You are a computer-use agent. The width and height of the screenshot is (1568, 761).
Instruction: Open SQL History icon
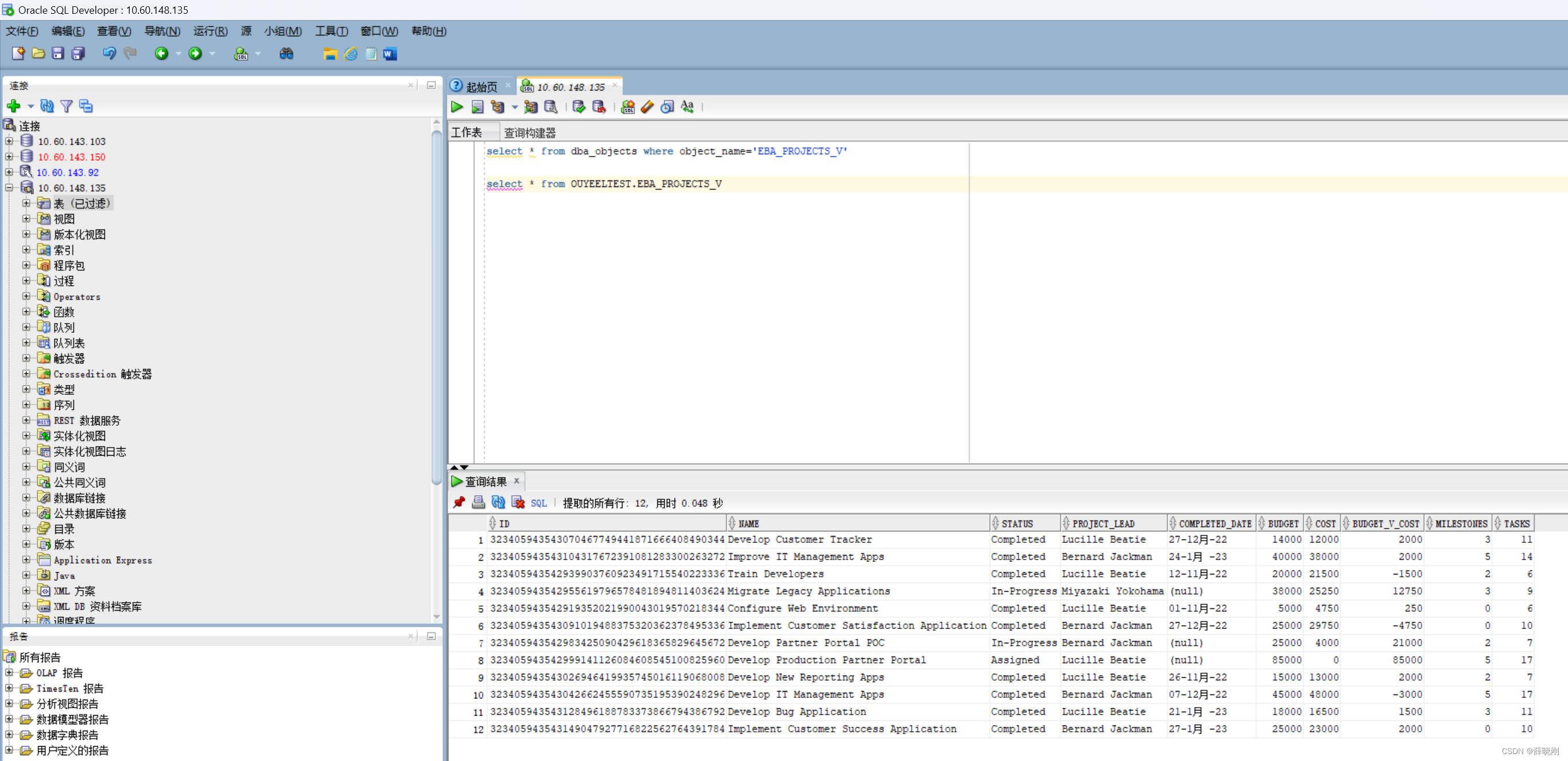[667, 107]
